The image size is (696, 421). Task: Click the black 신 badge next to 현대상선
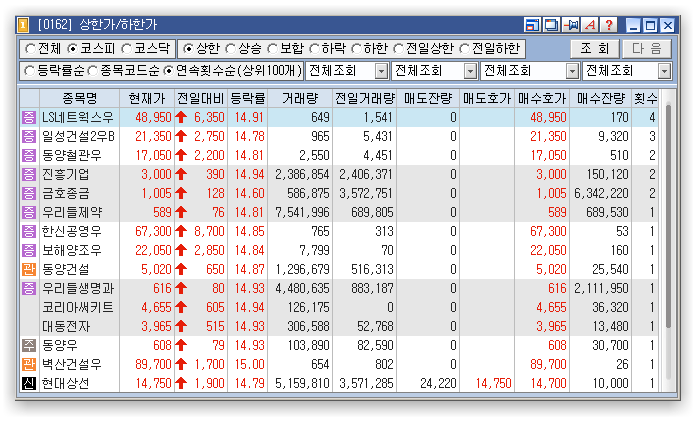[x=29, y=383]
